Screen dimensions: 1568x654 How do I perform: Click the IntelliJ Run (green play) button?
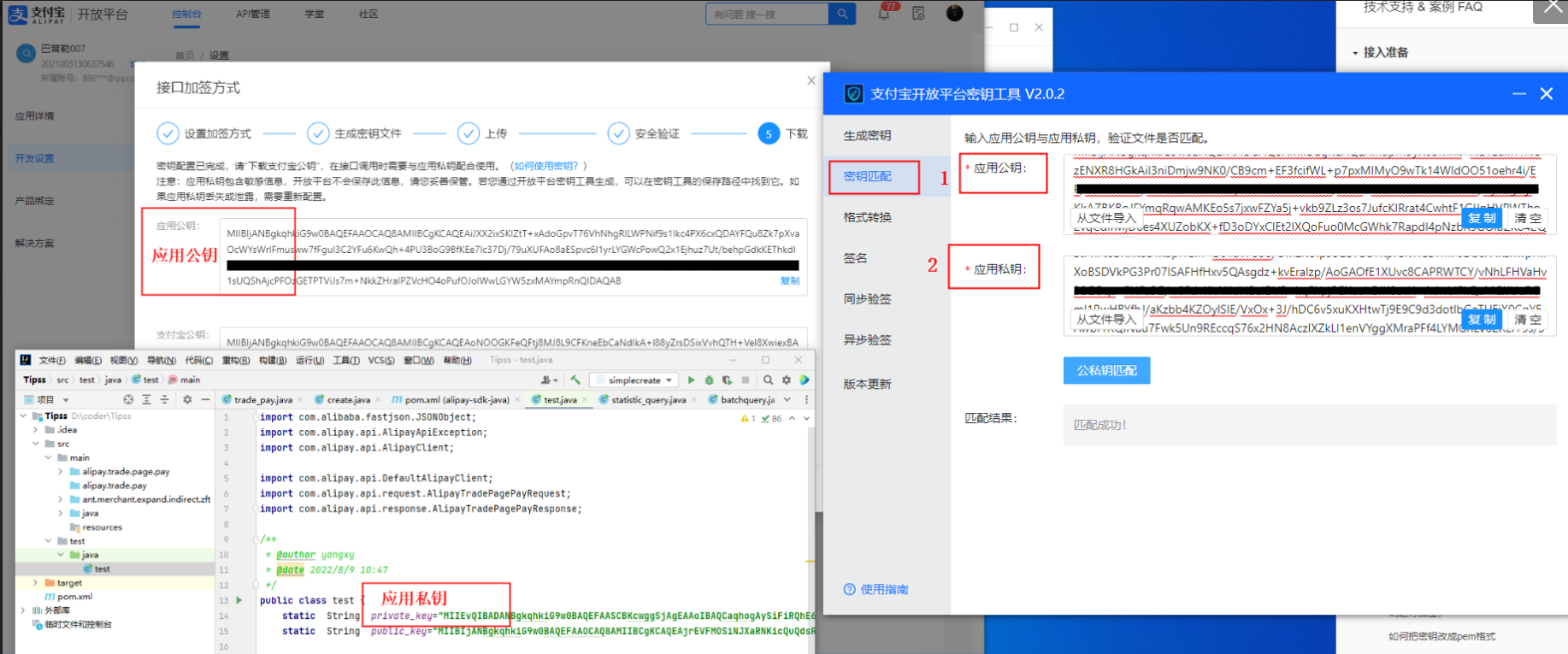pyautogui.click(x=692, y=380)
